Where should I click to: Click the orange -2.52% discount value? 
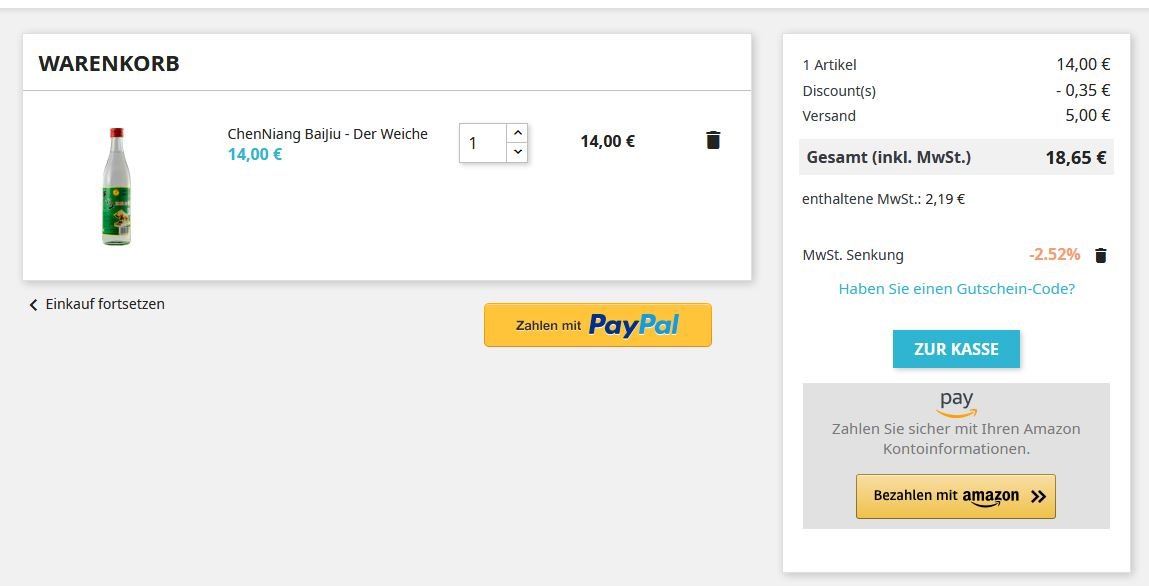[1054, 255]
